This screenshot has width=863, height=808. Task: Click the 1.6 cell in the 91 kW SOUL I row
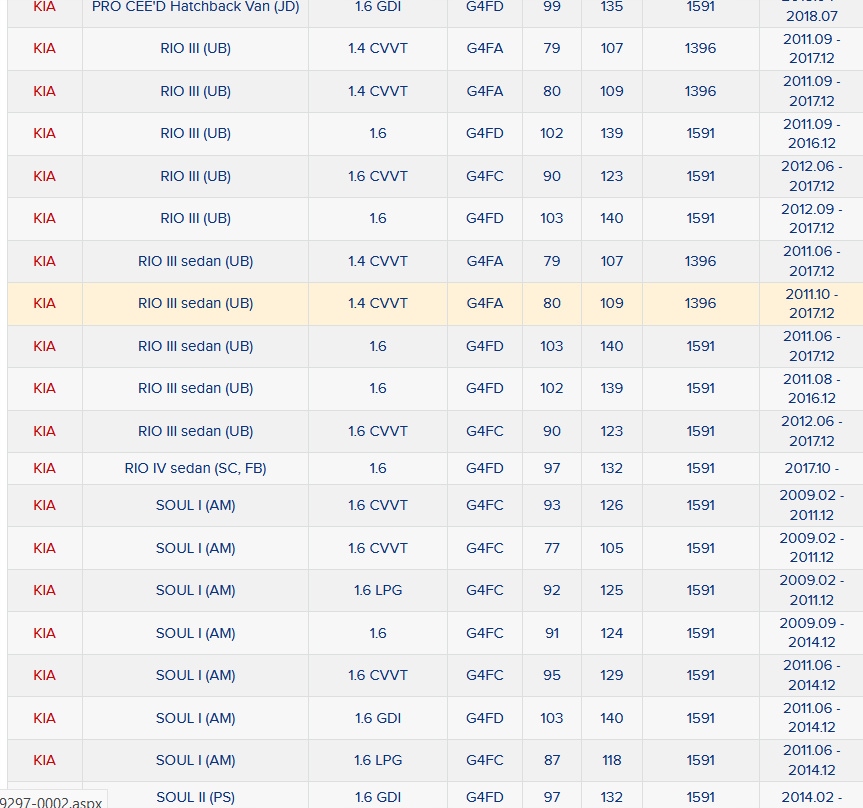pos(378,633)
